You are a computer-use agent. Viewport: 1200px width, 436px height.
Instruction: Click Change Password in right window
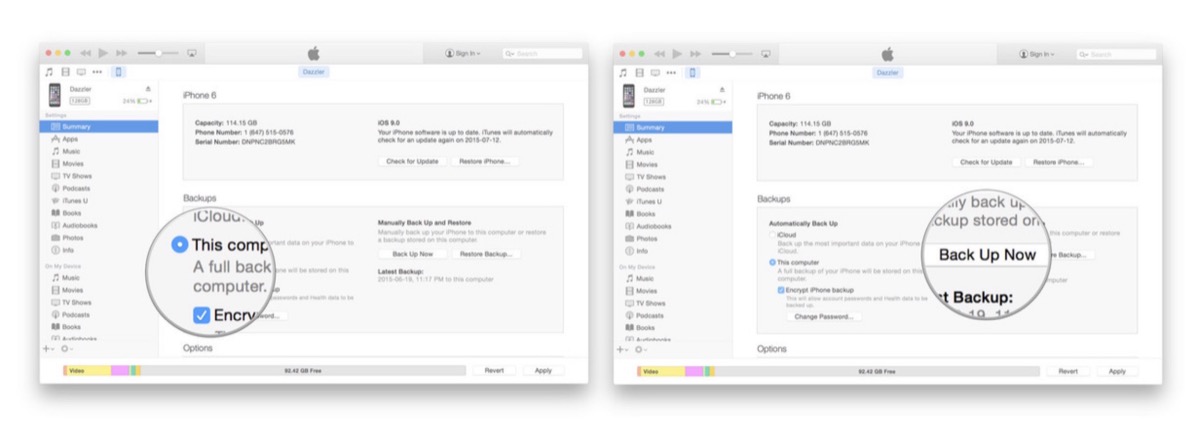coord(824,316)
